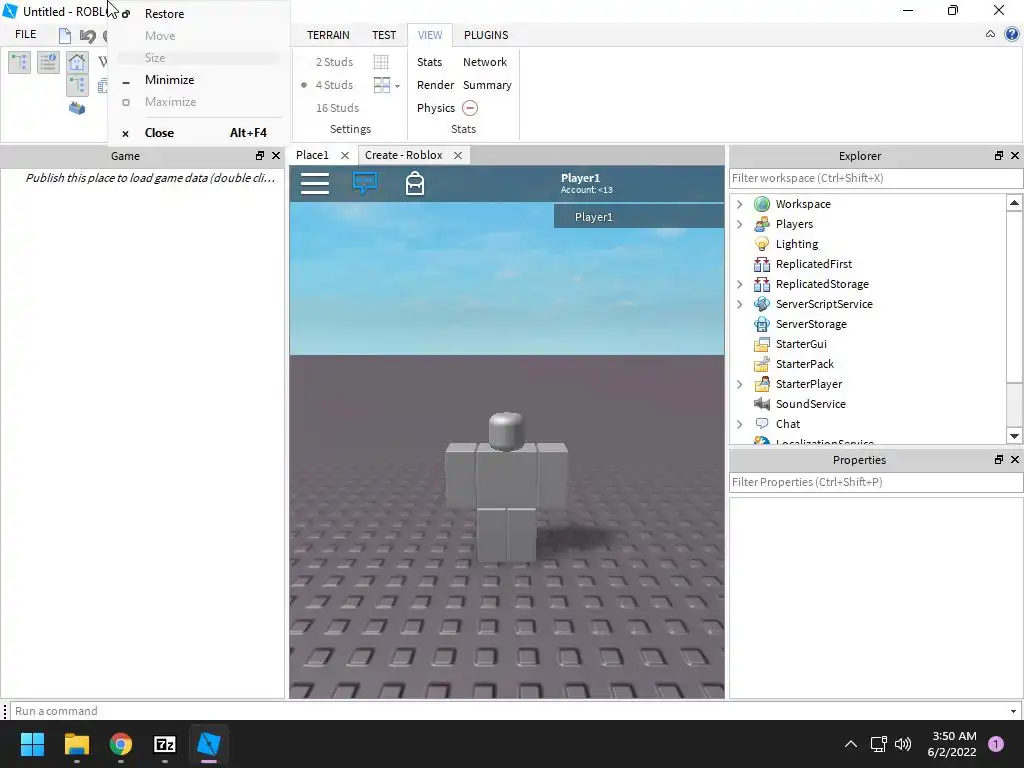Toggle the Properties list icon in ribbon
This screenshot has width=1024, height=768.
(x=48, y=63)
